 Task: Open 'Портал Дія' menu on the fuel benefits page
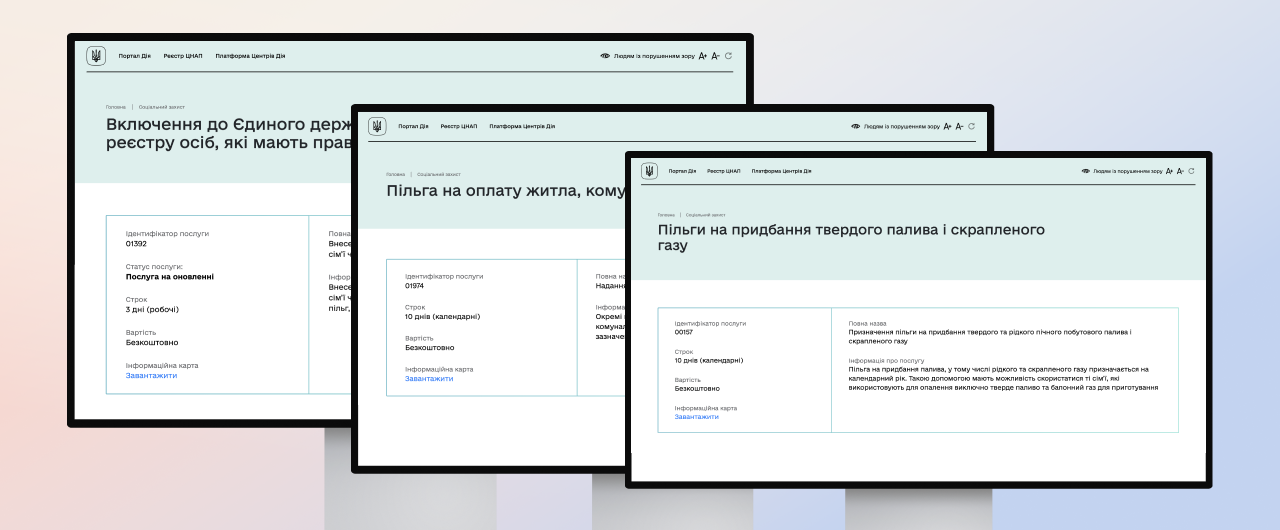(x=681, y=171)
